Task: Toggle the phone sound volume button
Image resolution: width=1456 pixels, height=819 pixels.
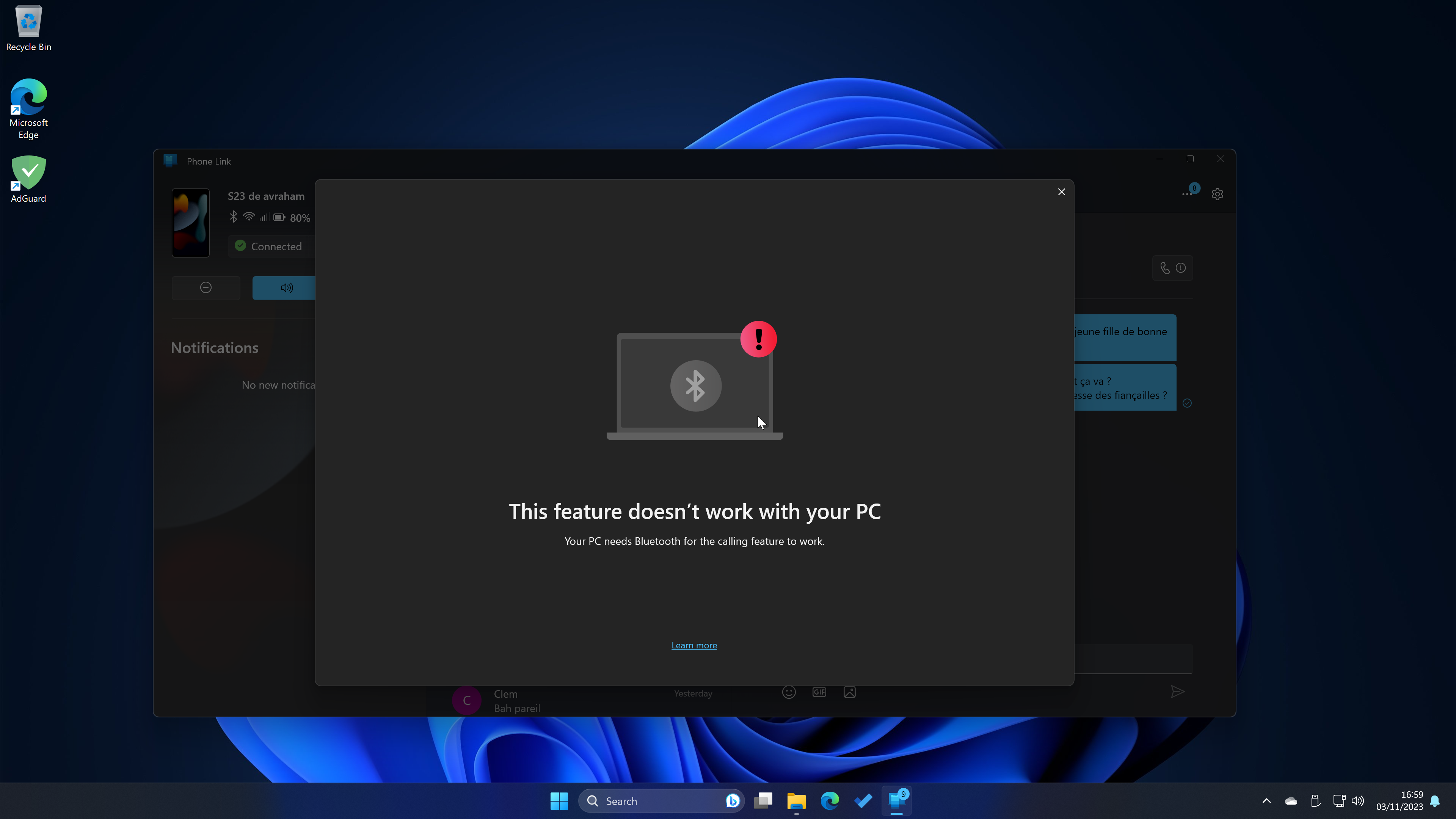Action: pyautogui.click(x=286, y=288)
